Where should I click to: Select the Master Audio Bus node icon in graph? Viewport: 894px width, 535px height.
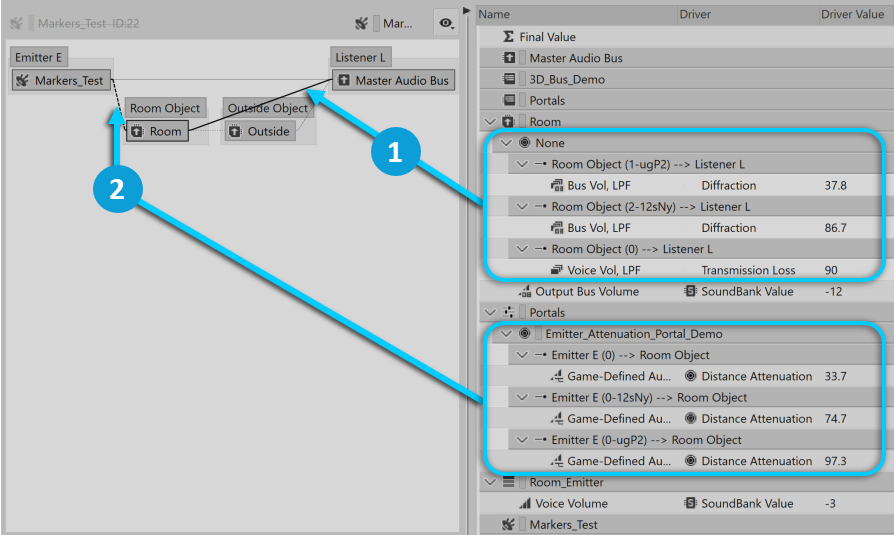click(x=343, y=81)
